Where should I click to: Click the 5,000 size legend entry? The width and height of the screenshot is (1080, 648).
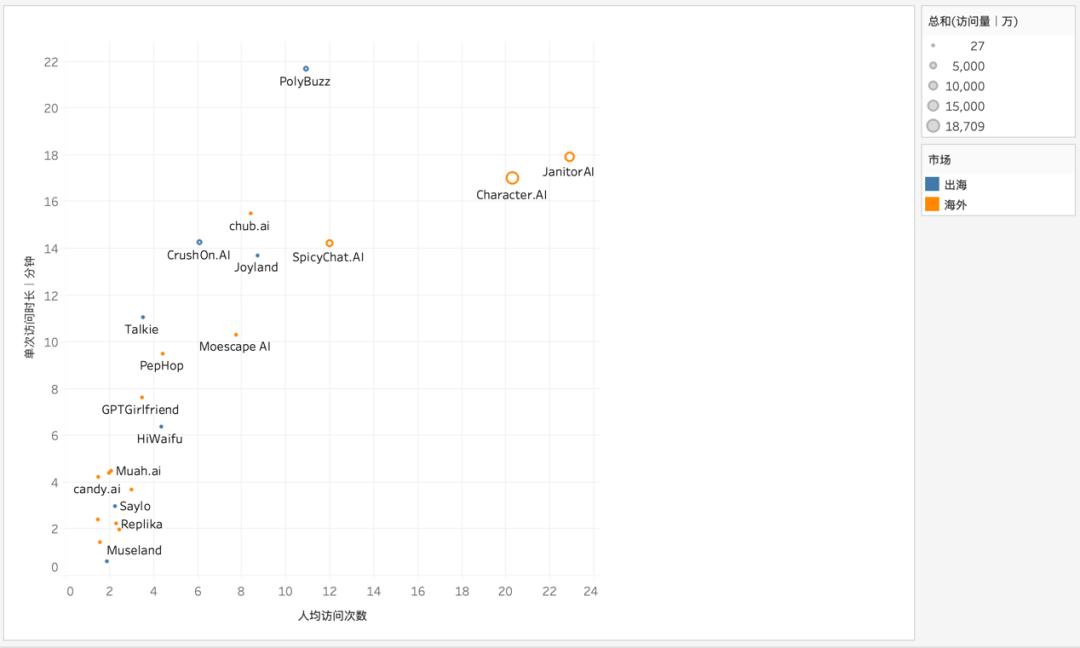957,66
